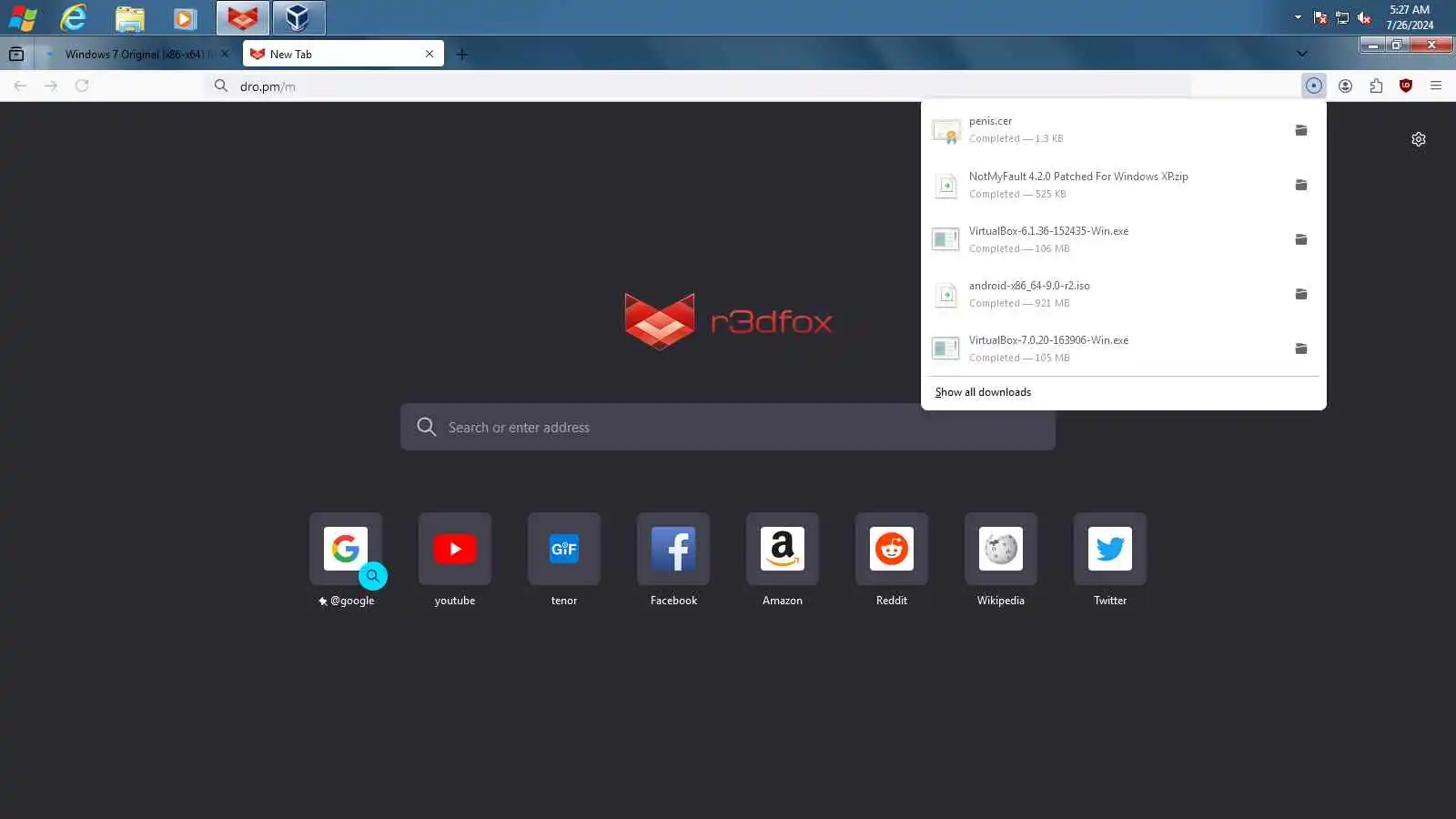Show VirtualBox-7.0.20 installer in folder
This screenshot has height=819, width=1456.
[x=1301, y=349]
